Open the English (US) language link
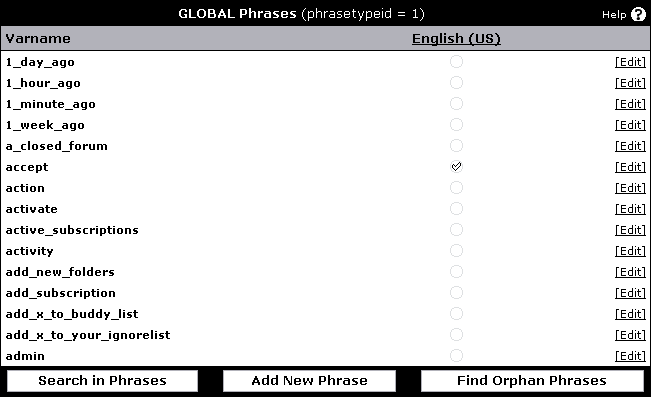 (x=456, y=39)
